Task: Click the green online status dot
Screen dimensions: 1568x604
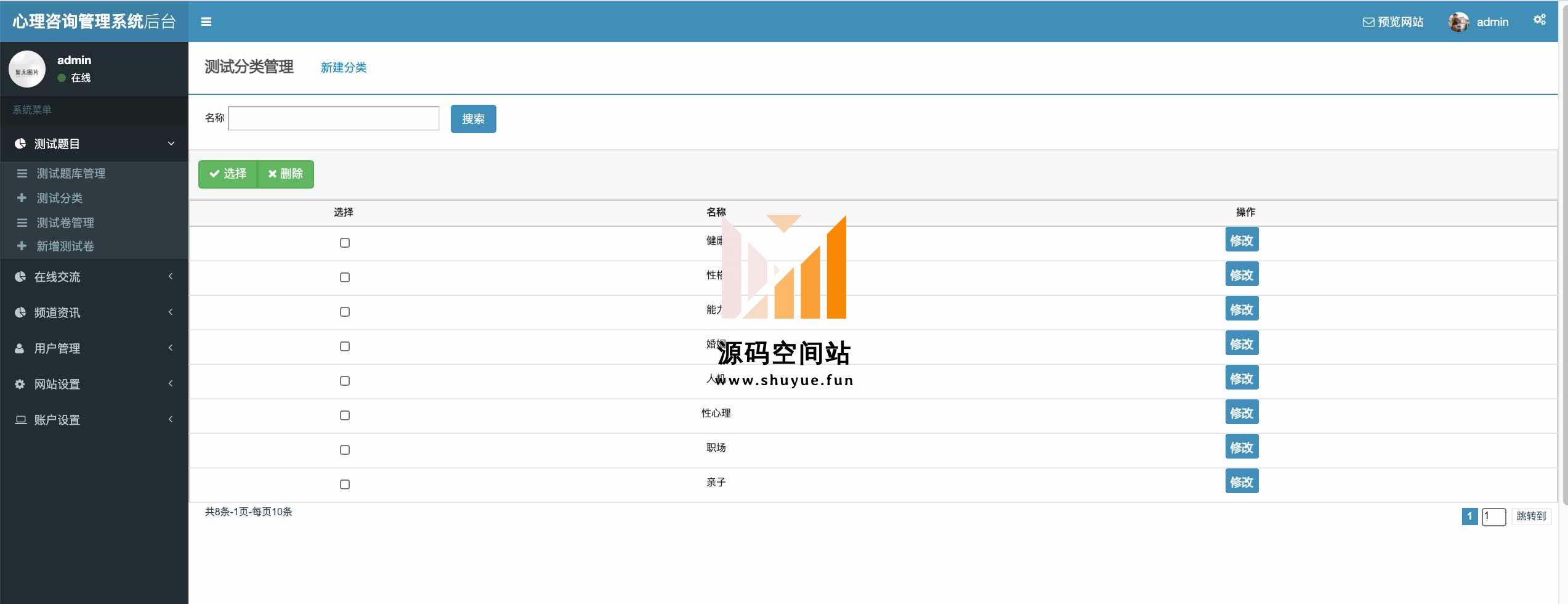Action: [x=62, y=78]
